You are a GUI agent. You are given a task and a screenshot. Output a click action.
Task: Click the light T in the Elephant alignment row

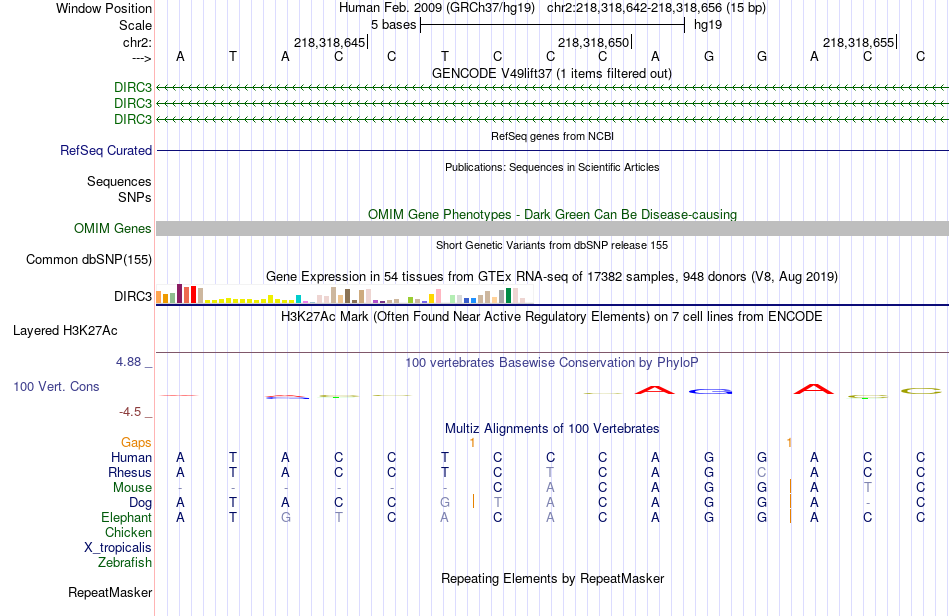click(339, 517)
